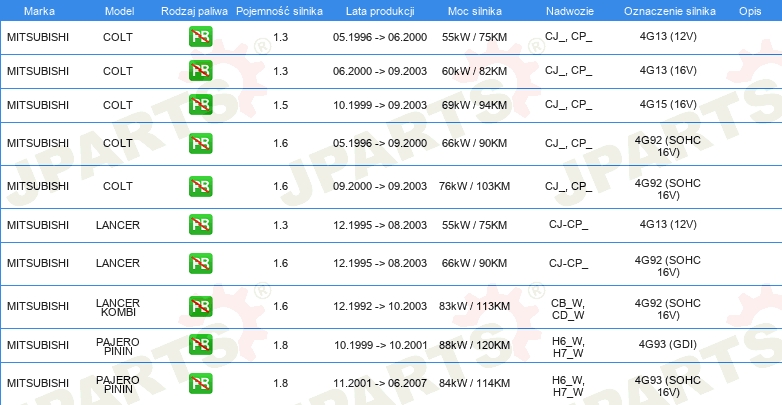Click fuel icon in Lancer 1.3 row
The width and height of the screenshot is (782, 405).
(200, 224)
